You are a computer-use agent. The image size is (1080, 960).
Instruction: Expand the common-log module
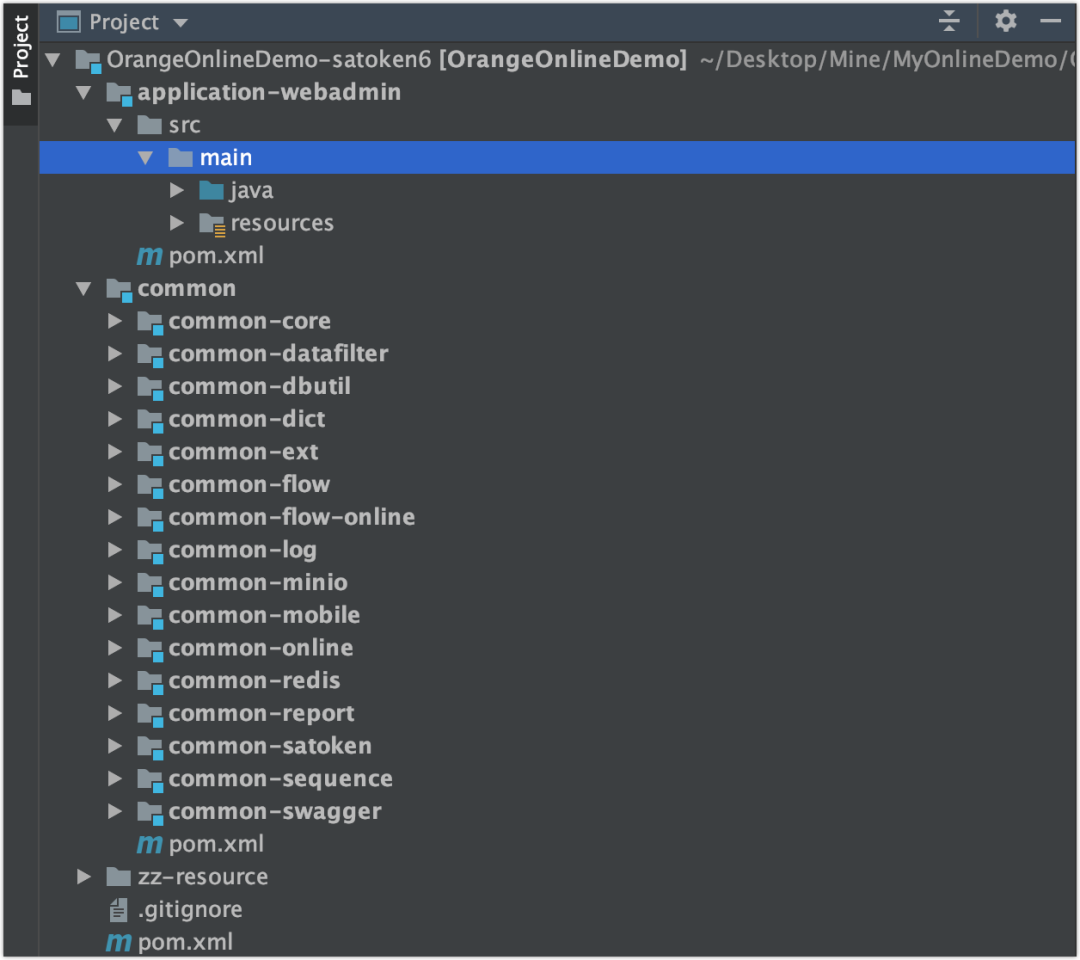coord(114,550)
